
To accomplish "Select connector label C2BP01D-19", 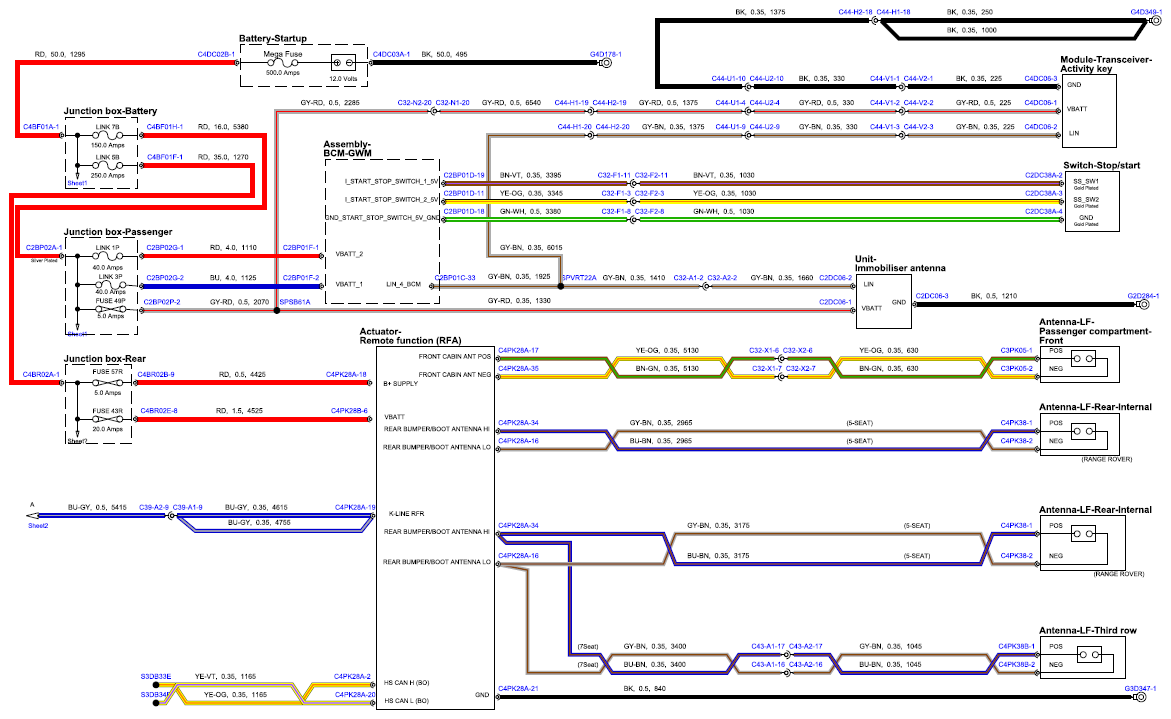I will (x=464, y=175).
